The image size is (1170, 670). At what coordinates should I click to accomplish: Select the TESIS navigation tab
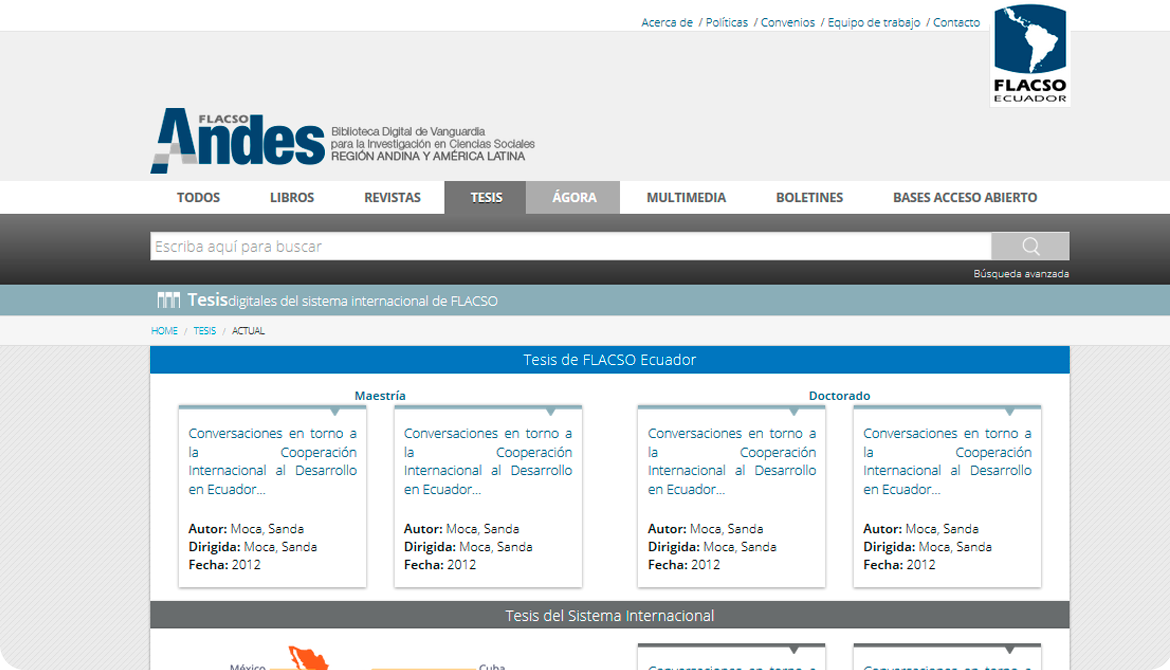pyautogui.click(x=486, y=198)
